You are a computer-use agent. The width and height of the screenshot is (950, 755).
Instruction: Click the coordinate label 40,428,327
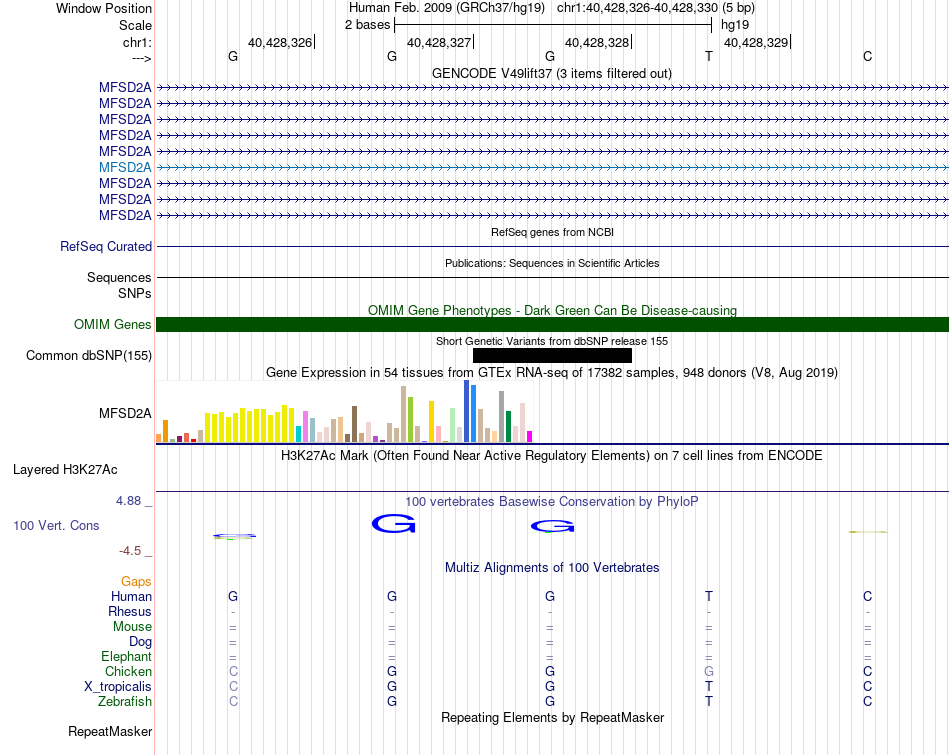(439, 42)
